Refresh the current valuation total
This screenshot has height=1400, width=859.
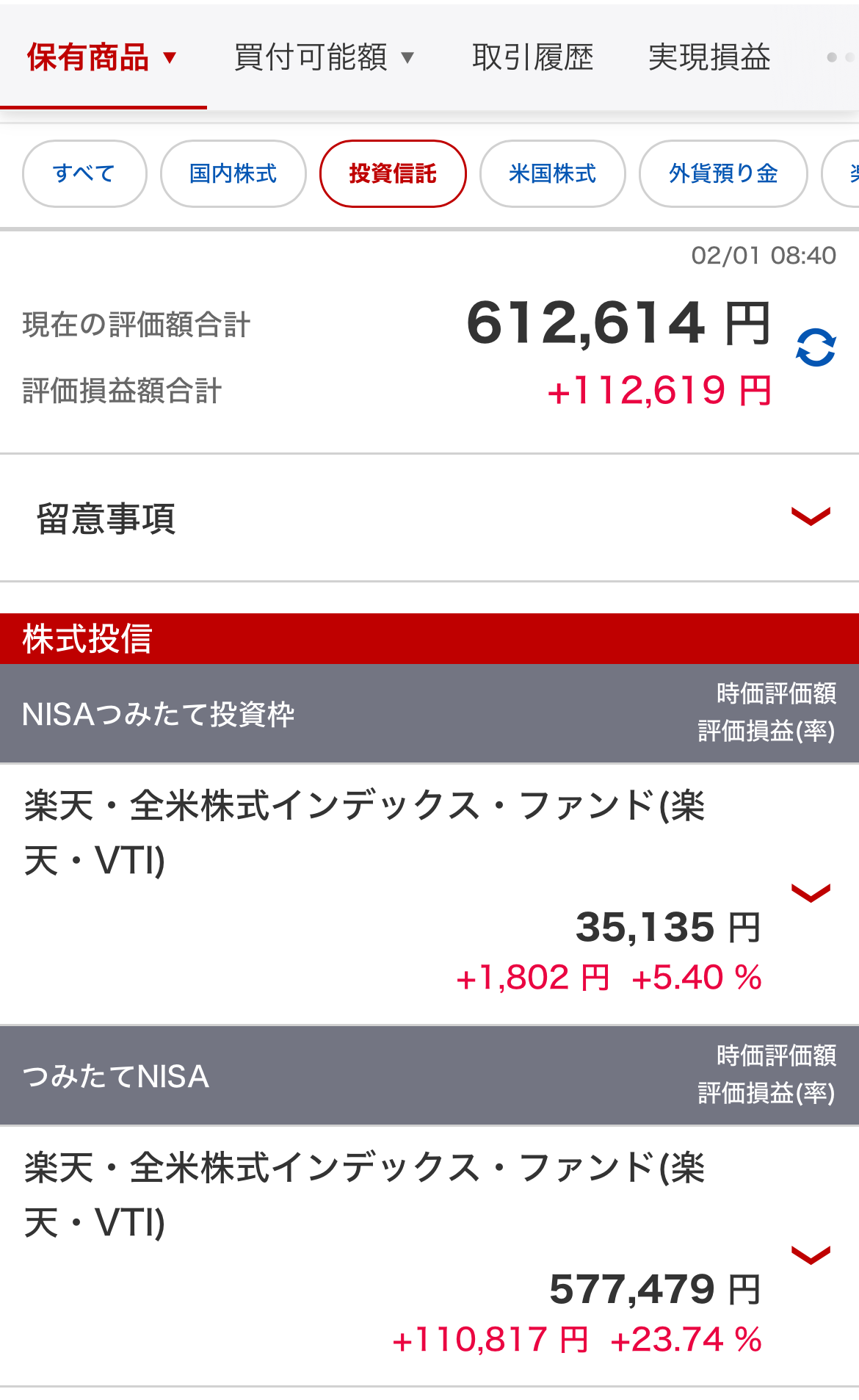816,347
